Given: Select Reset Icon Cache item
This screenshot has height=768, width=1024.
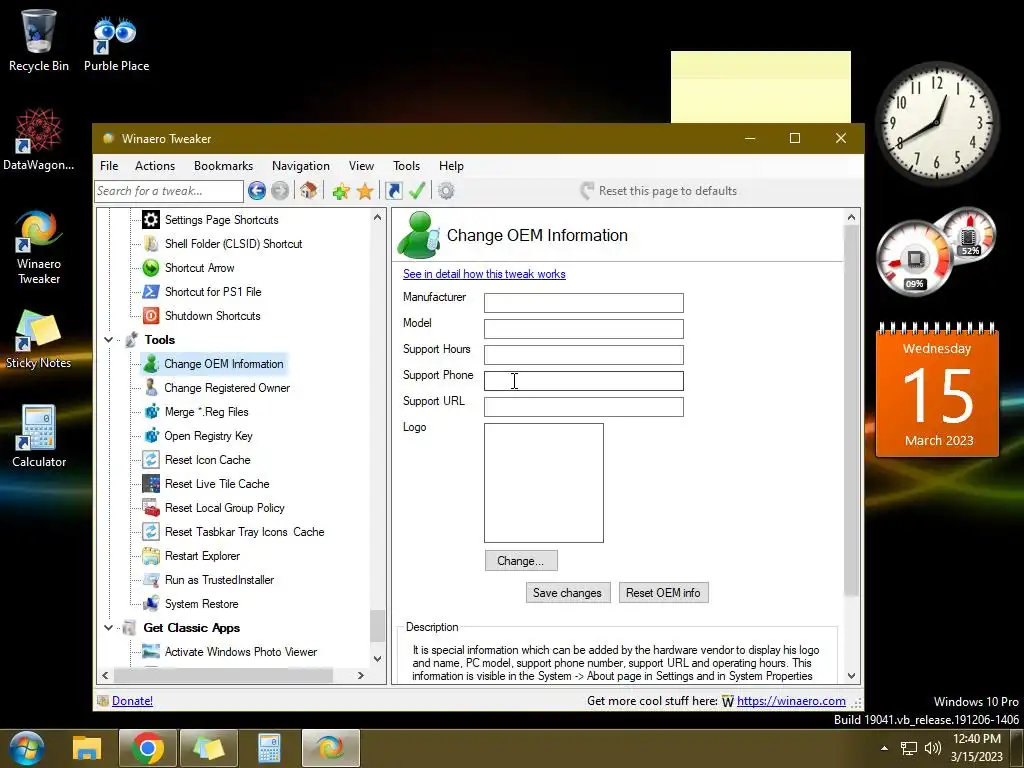Looking at the screenshot, I should click(x=208, y=460).
